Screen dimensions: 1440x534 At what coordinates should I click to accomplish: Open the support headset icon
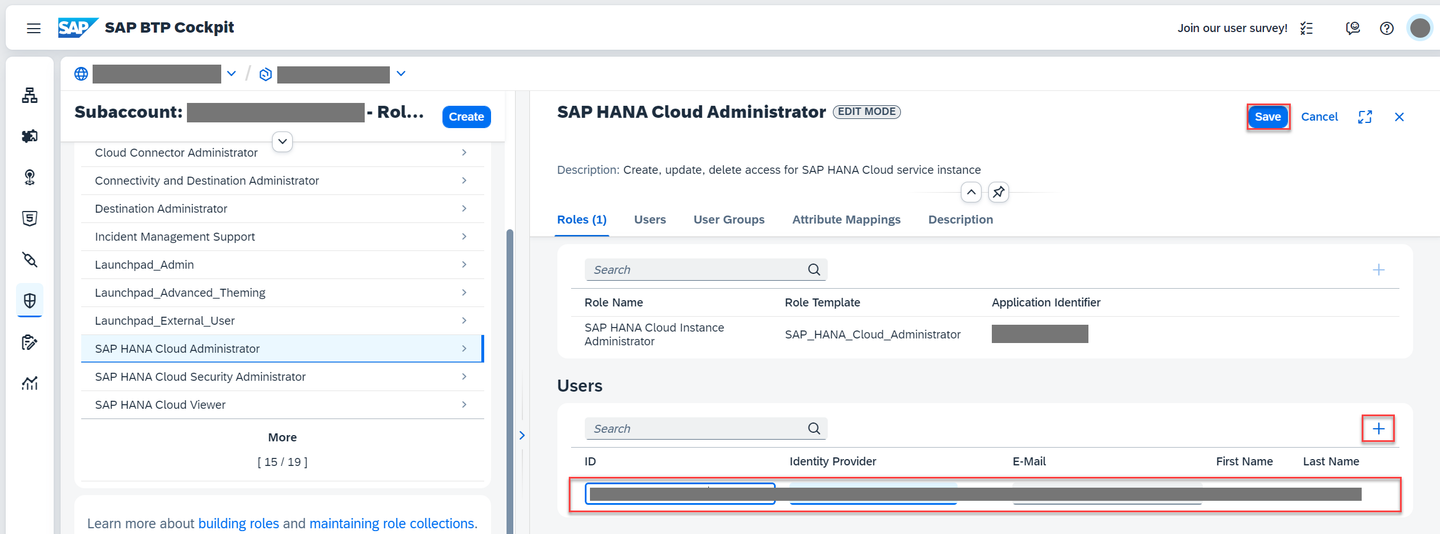tap(1353, 28)
